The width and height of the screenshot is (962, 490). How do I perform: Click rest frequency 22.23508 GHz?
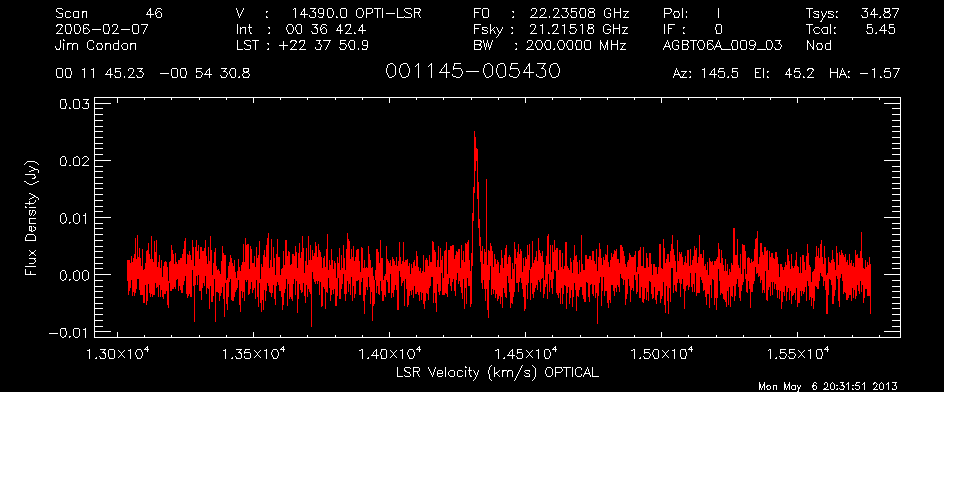pos(579,13)
